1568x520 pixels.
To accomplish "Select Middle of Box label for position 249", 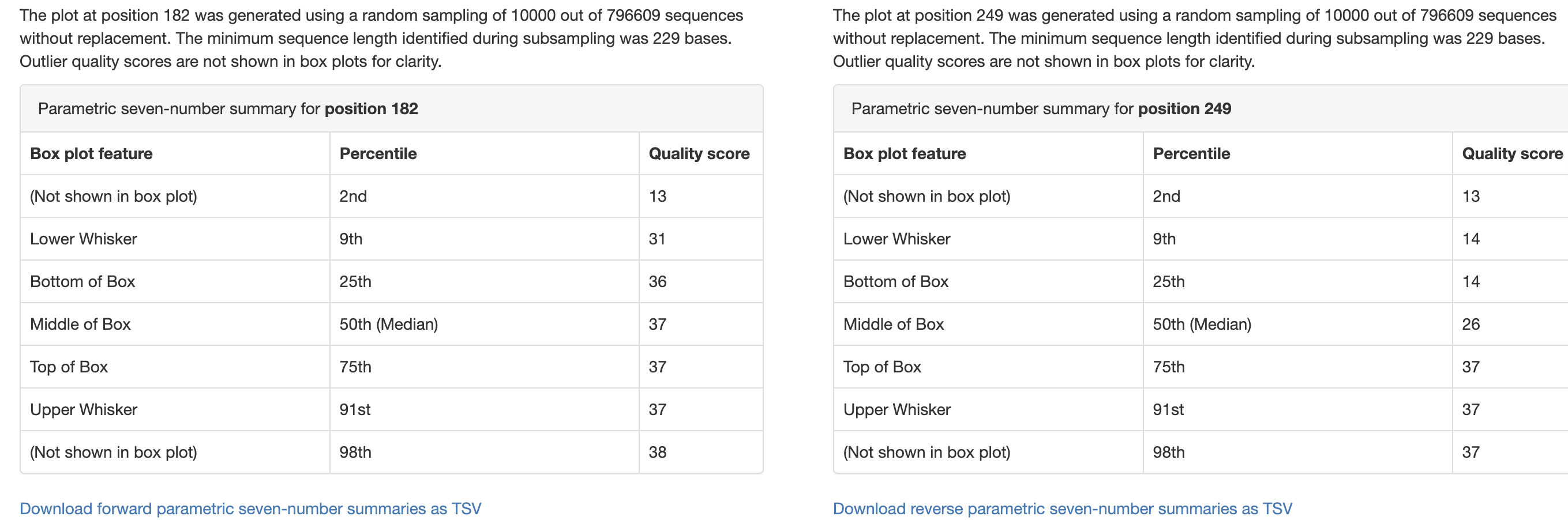I will tap(893, 324).
